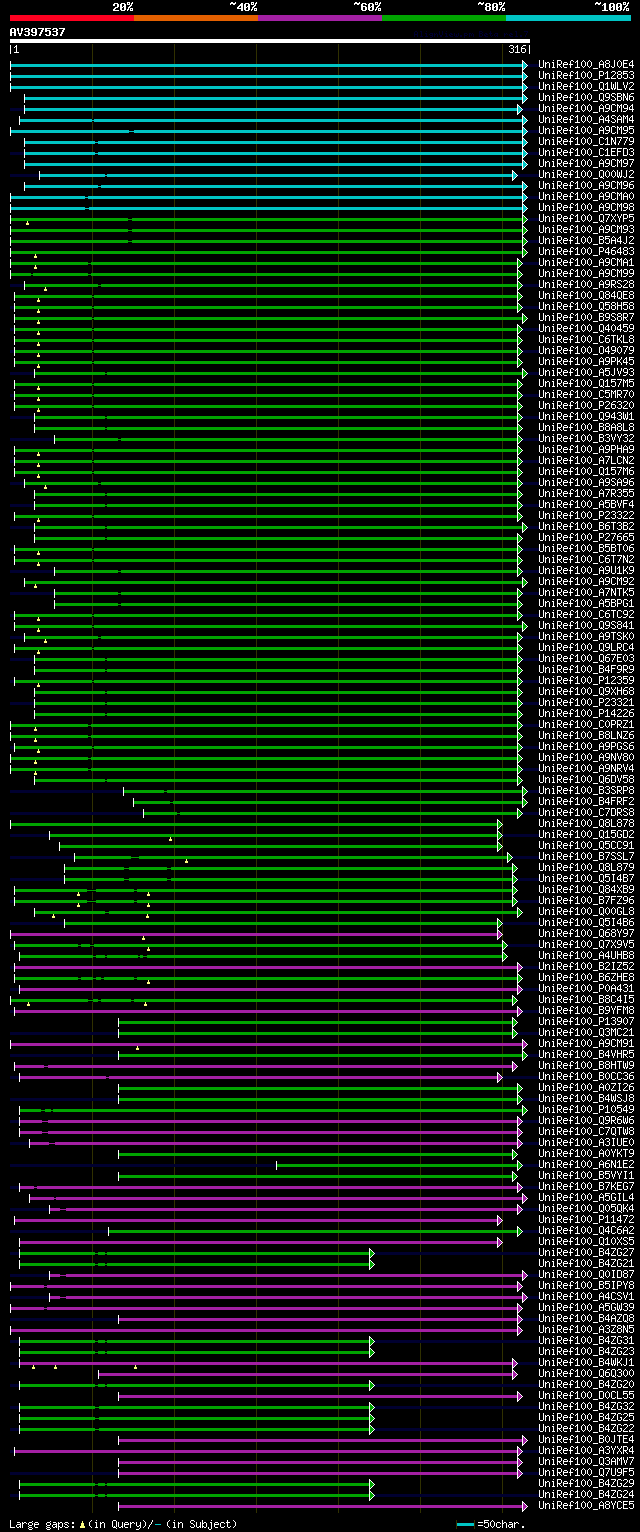Select the UniRef100_Q9S841 label
Image resolution: width=640 pixels, height=1532 pixels.
[x=586, y=625]
